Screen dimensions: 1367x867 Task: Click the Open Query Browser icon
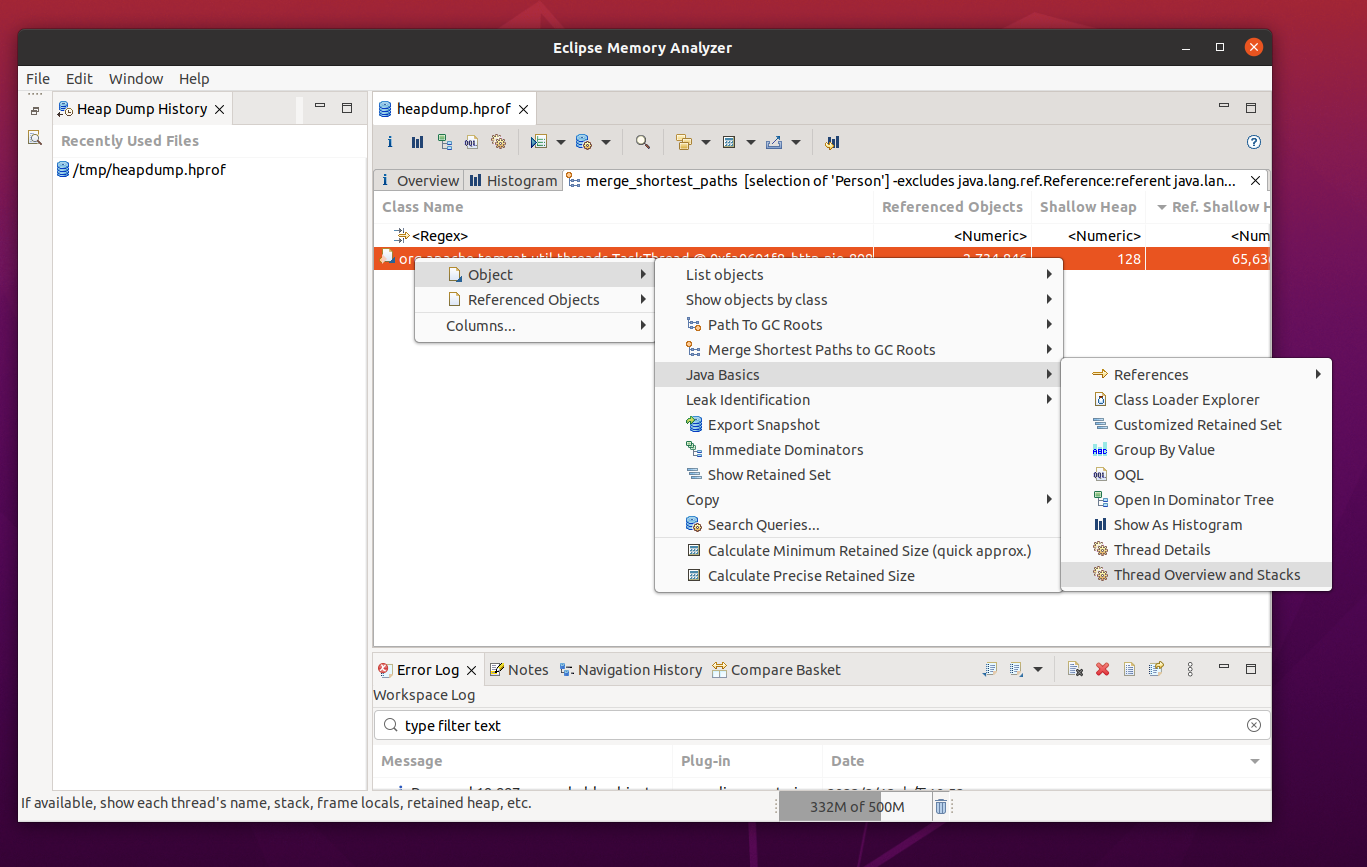(585, 142)
